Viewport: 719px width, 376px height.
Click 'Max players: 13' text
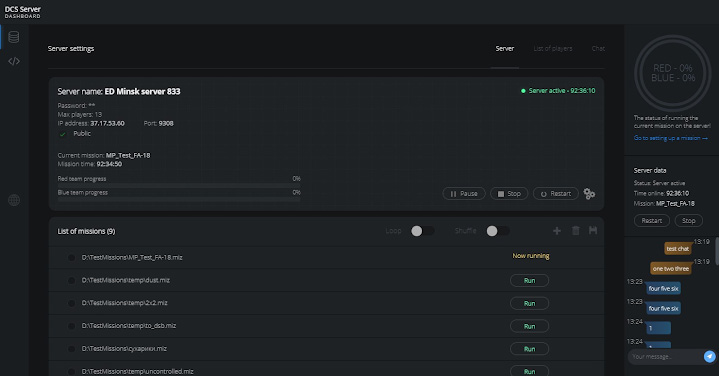click(80, 114)
